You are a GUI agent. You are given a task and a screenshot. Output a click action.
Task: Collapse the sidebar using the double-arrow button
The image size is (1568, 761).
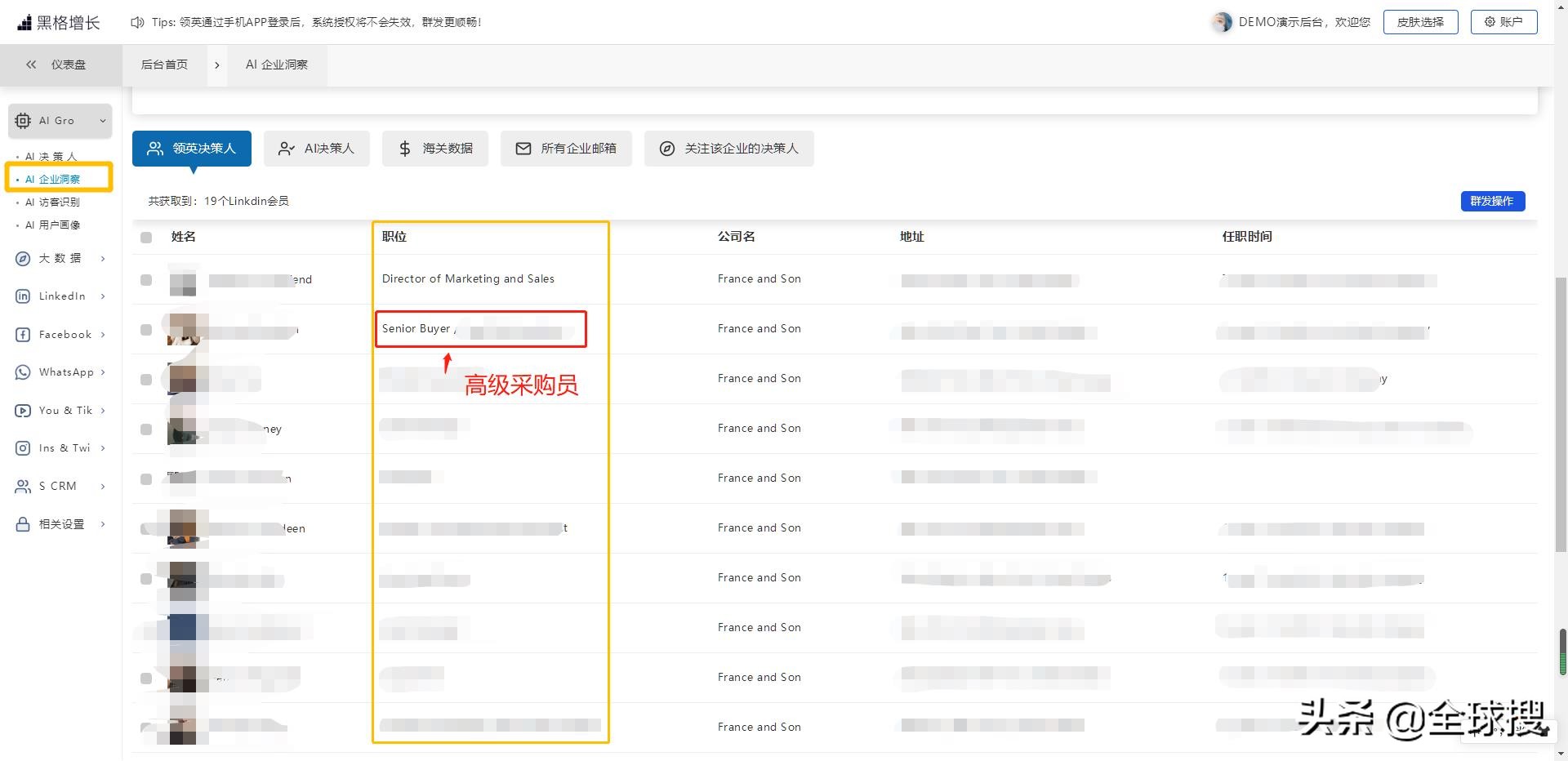pyautogui.click(x=31, y=64)
